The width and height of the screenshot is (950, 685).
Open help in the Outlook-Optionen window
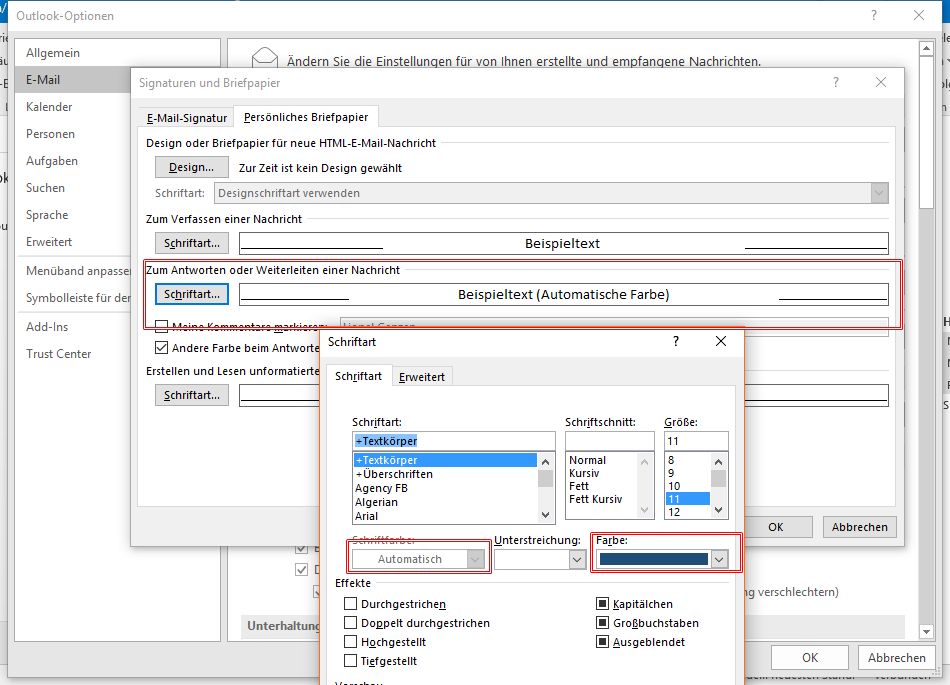(873, 16)
